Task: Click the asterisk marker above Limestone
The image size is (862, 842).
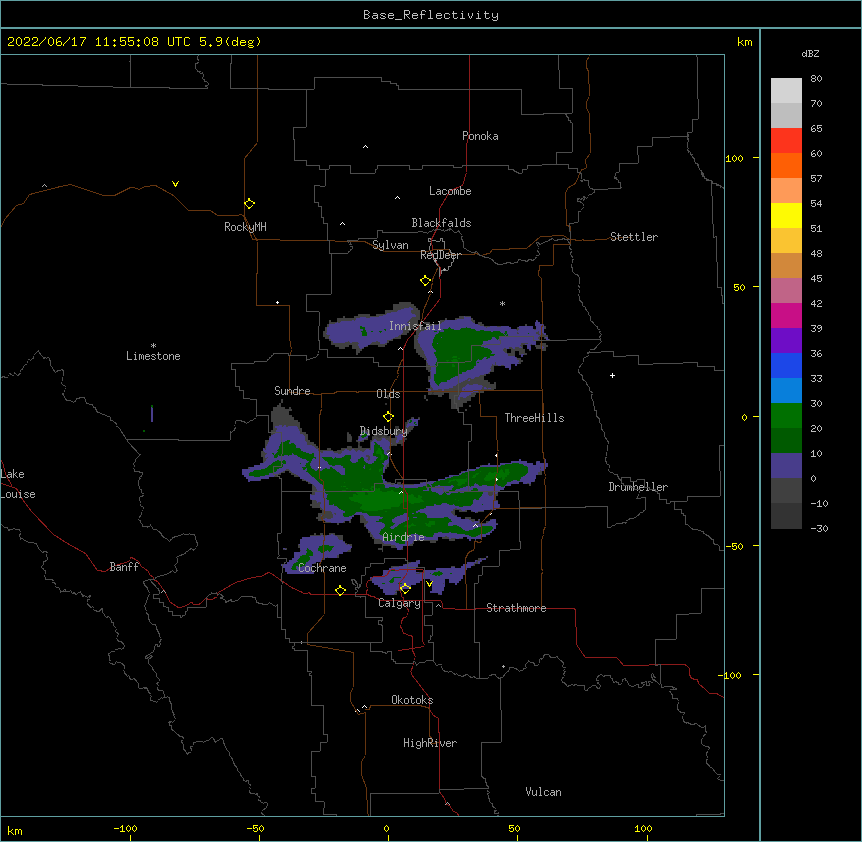Action: 153,346
